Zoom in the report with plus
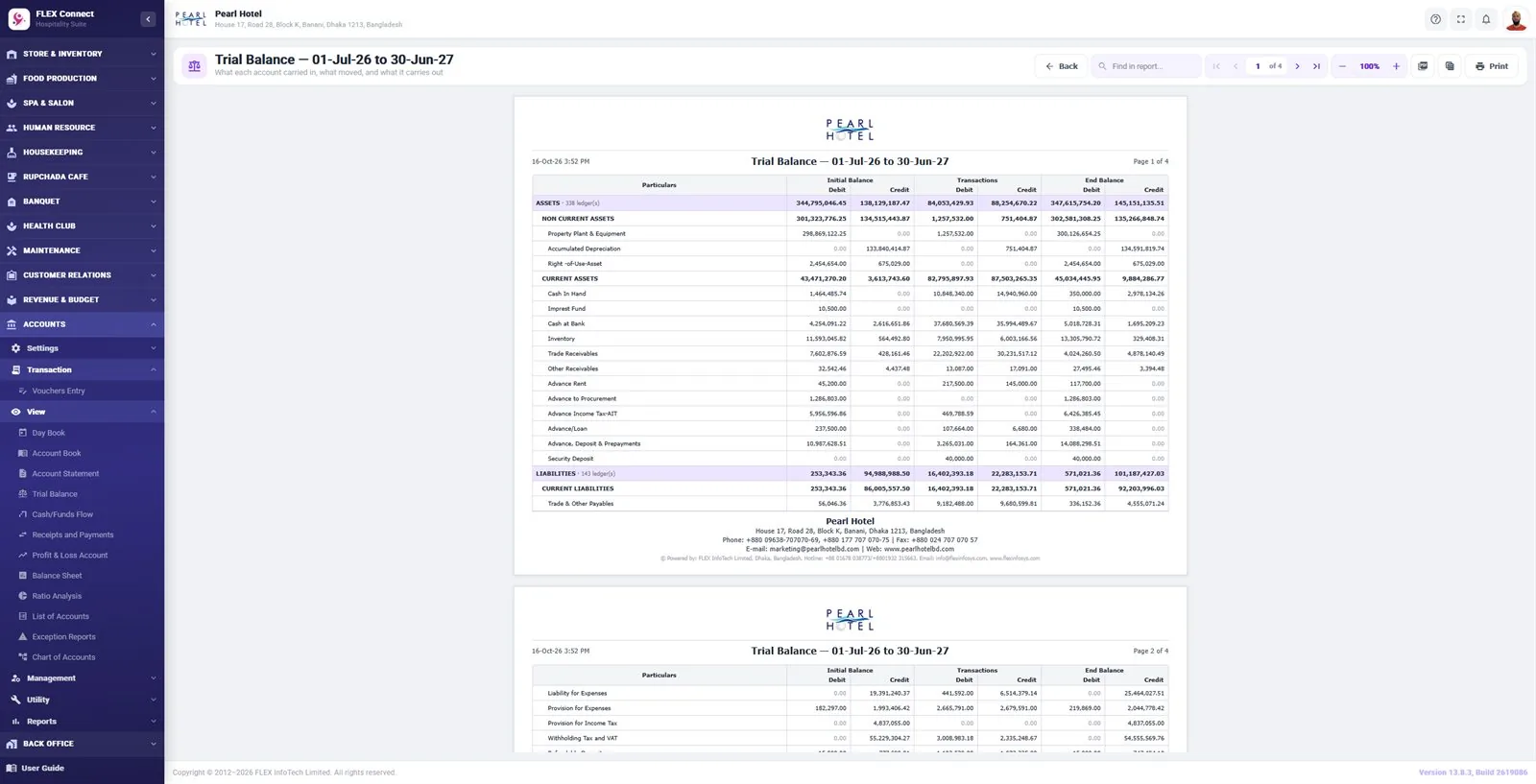 click(1396, 66)
